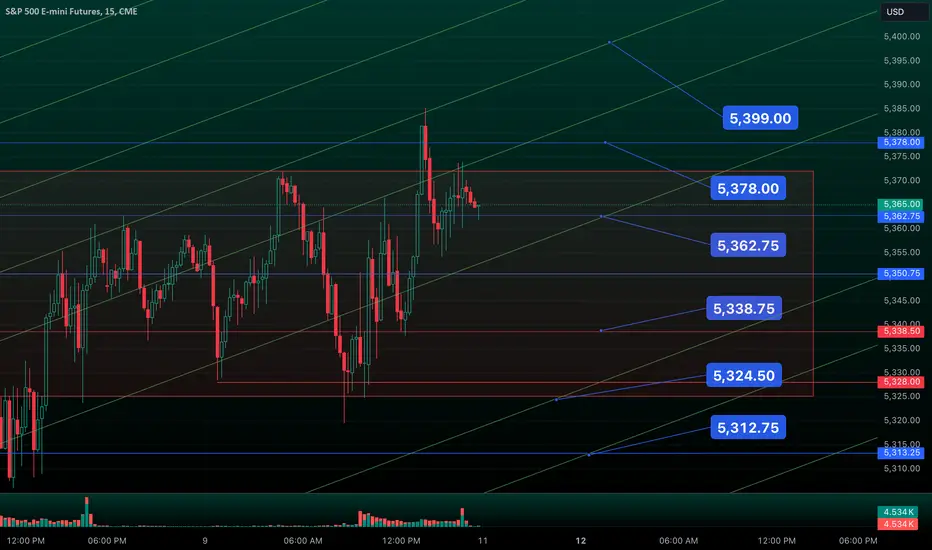Image resolution: width=932 pixels, height=550 pixels.
Task: Click the date 11 time axis label
Action: pyautogui.click(x=483, y=541)
